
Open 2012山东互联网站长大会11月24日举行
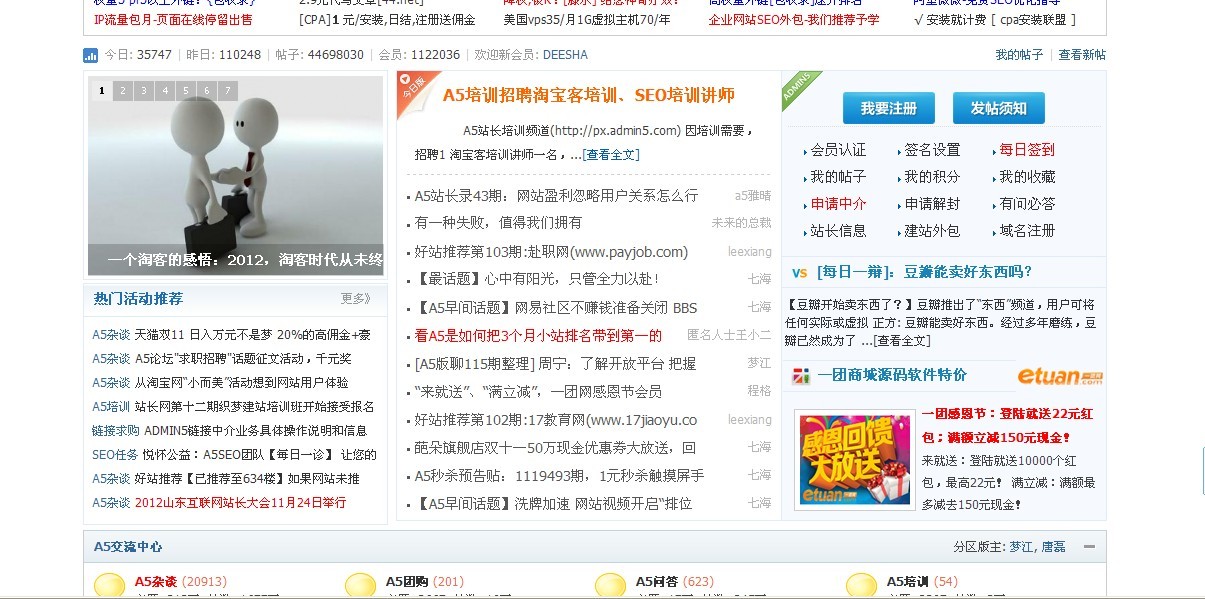pyautogui.click(x=240, y=503)
